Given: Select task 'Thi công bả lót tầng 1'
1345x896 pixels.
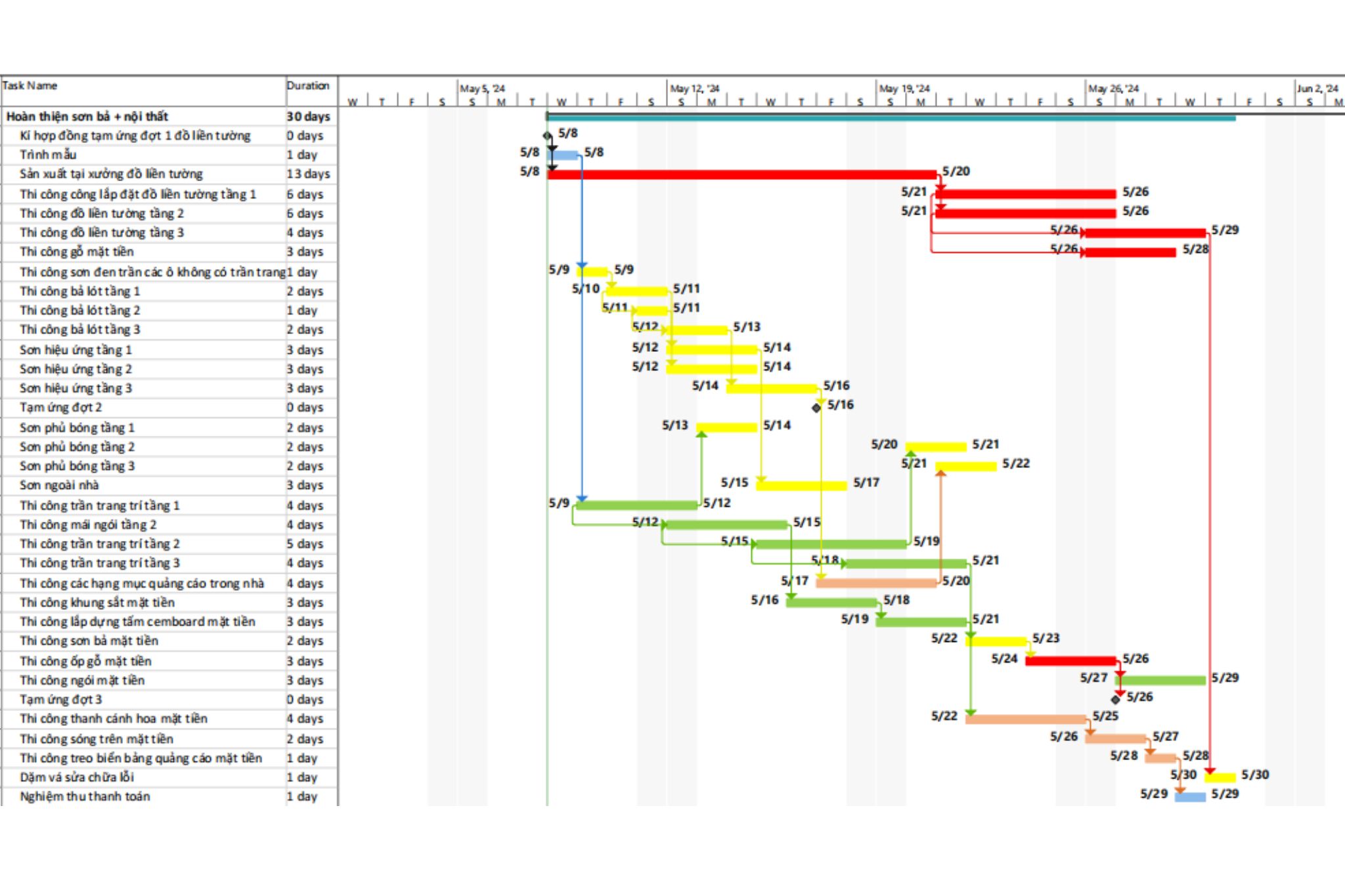Looking at the screenshot, I should tap(80, 291).
